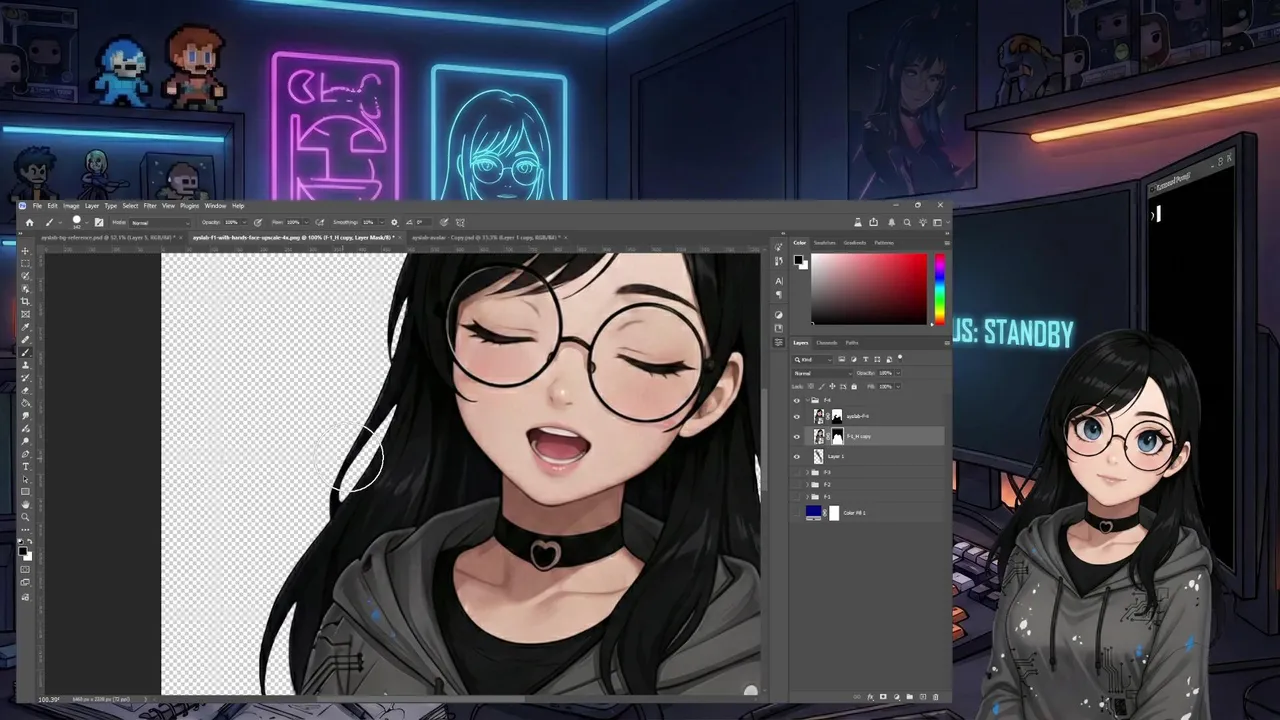Select the Crop tool
The image size is (1280, 720).
26,302
